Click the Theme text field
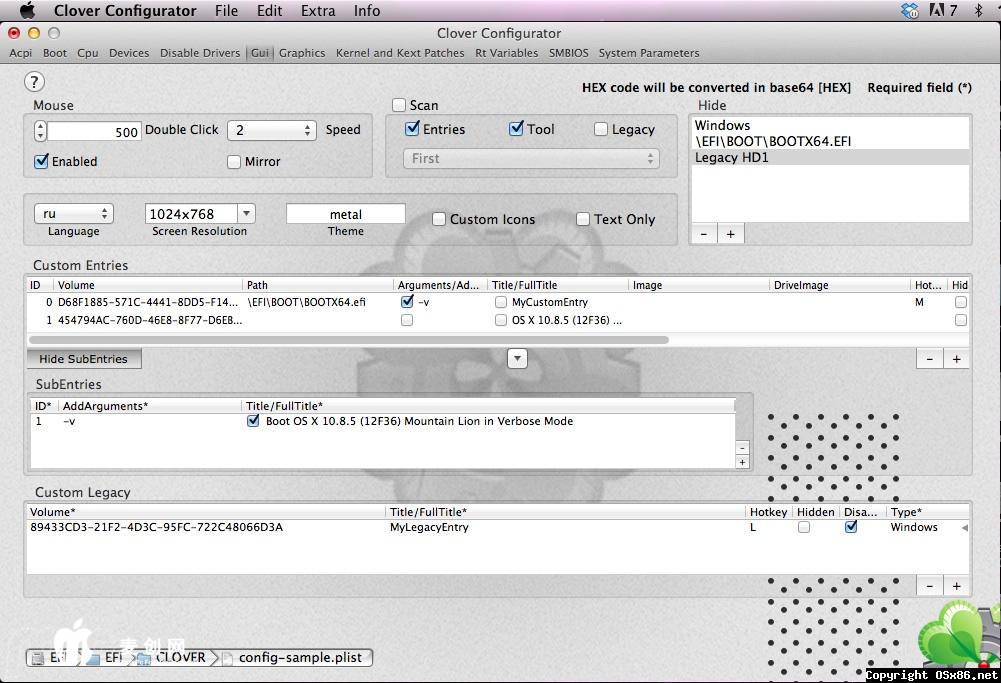This screenshot has height=683, width=1001. 345,214
